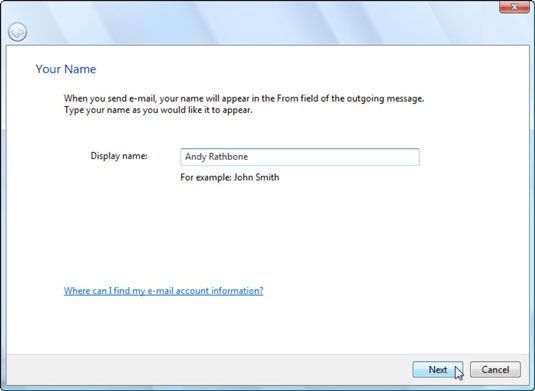The width and height of the screenshot is (535, 391).
Task: Cancel the e-mail account setup
Action: 495,370
